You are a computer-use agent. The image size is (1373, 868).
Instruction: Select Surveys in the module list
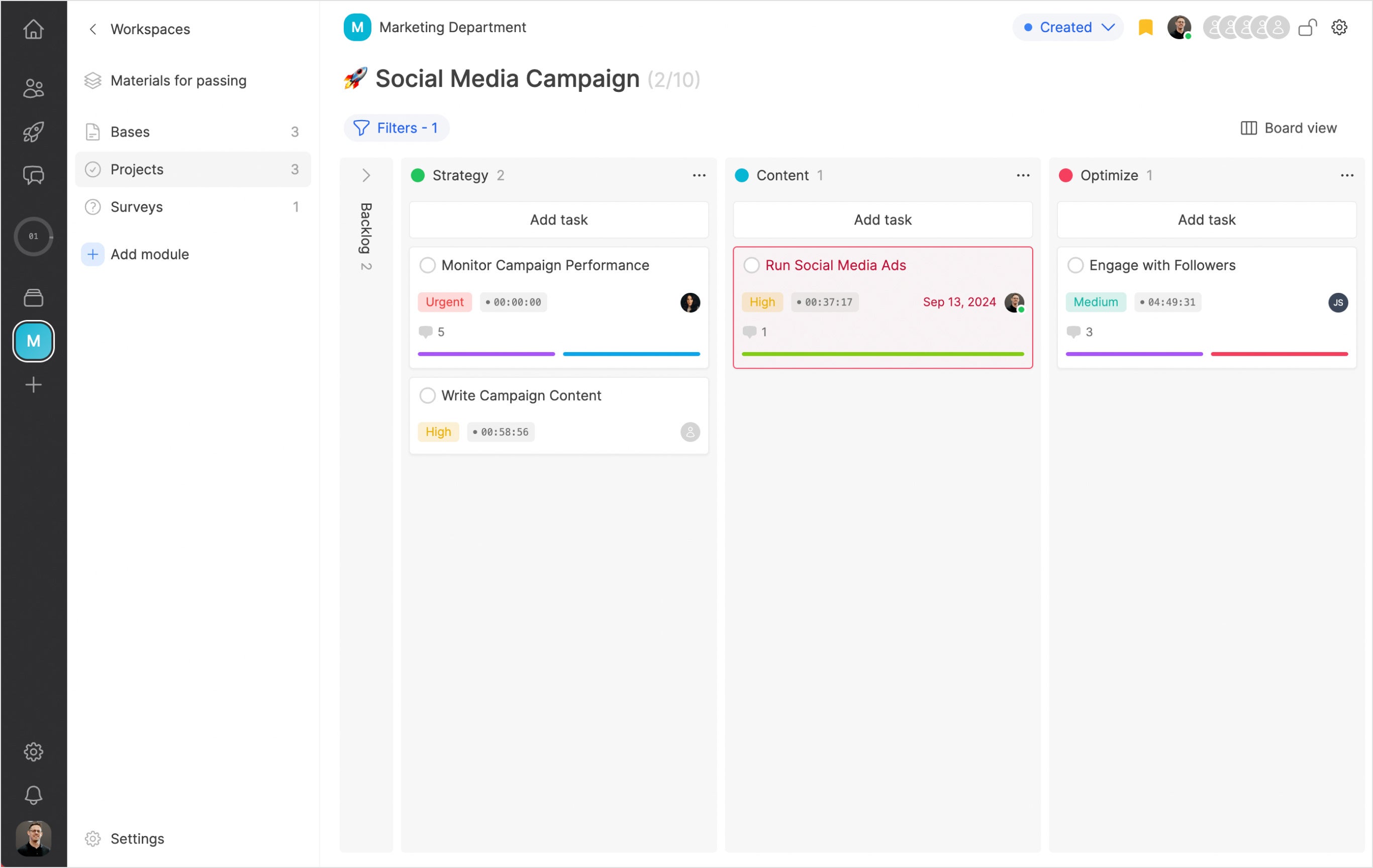(136, 207)
